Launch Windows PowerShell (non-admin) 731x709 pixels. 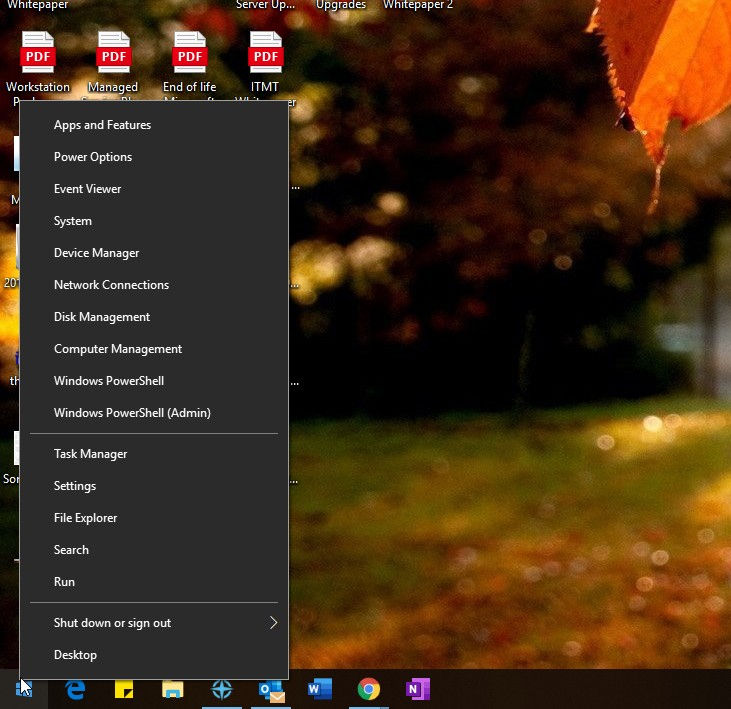[x=154, y=381]
